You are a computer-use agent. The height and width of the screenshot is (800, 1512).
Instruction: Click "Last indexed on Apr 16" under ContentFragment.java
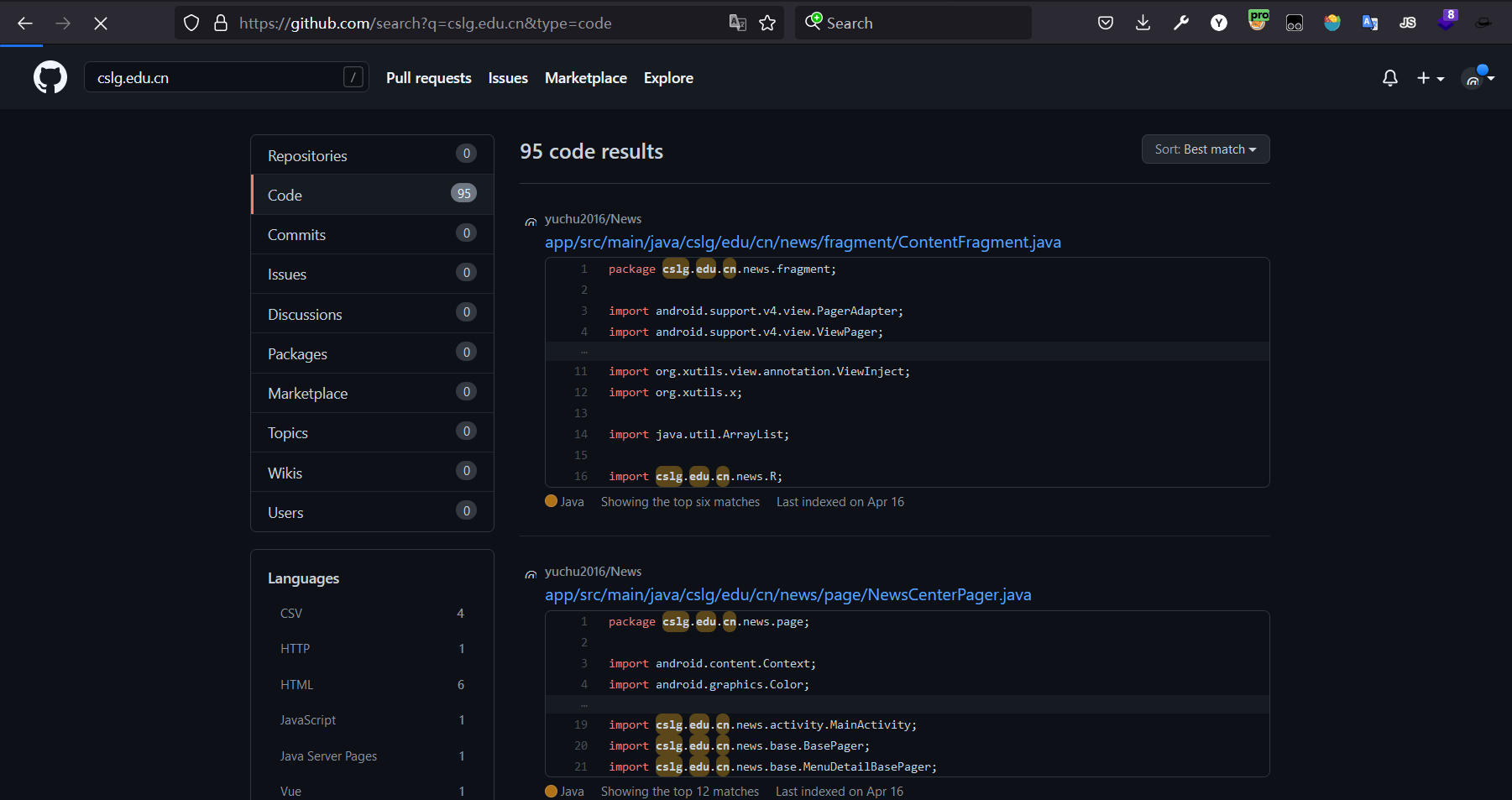tap(840, 502)
